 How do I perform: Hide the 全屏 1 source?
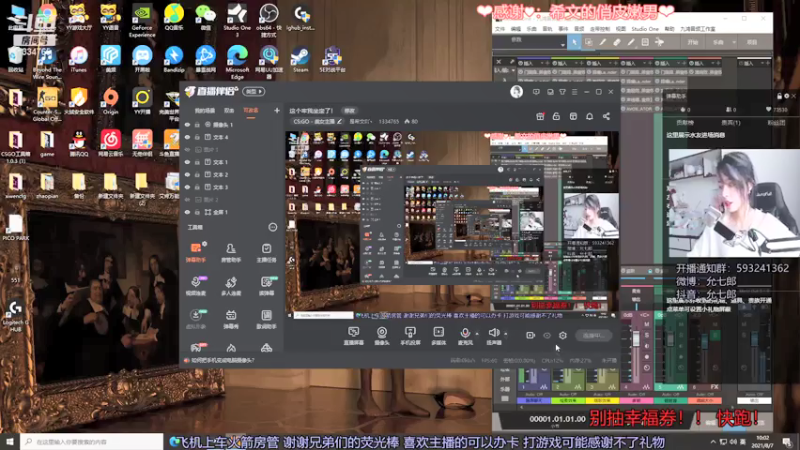(x=187, y=212)
